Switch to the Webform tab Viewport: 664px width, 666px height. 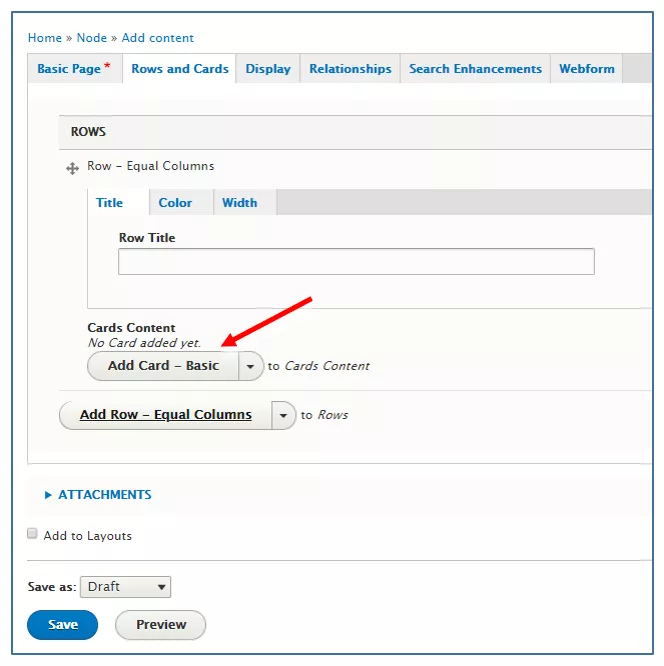pyautogui.click(x=587, y=68)
